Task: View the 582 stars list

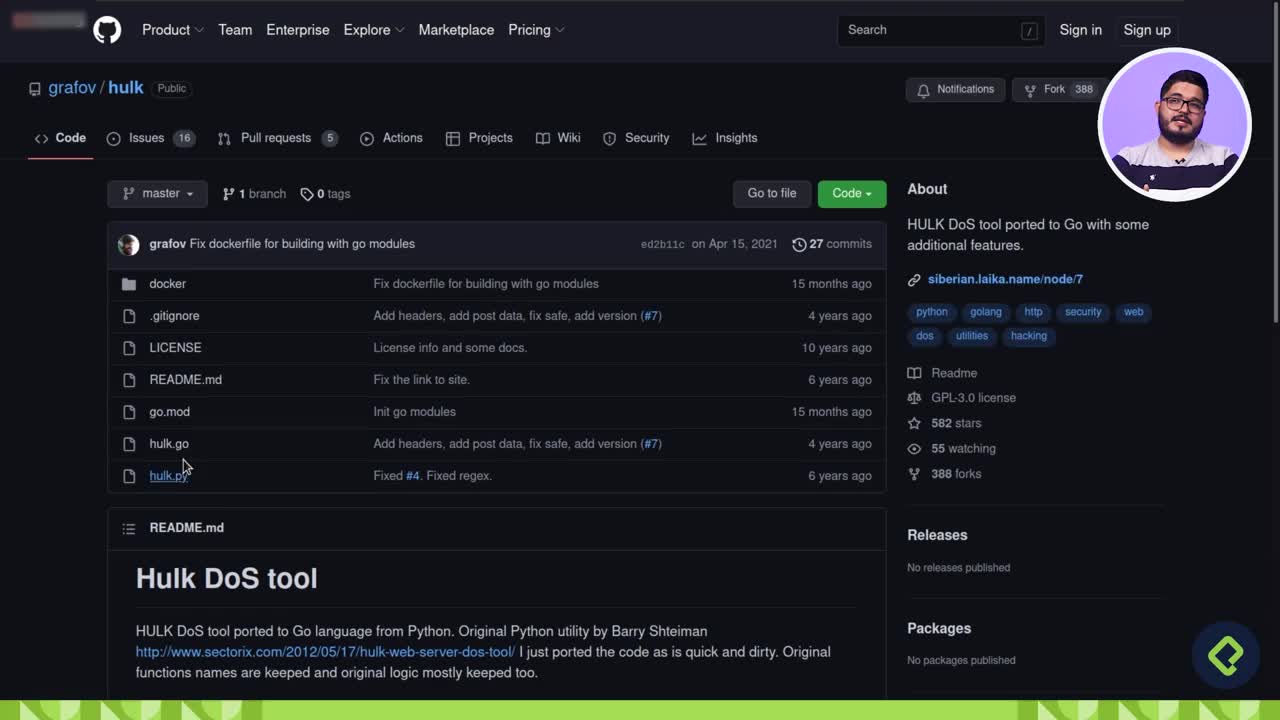Action: pos(944,423)
